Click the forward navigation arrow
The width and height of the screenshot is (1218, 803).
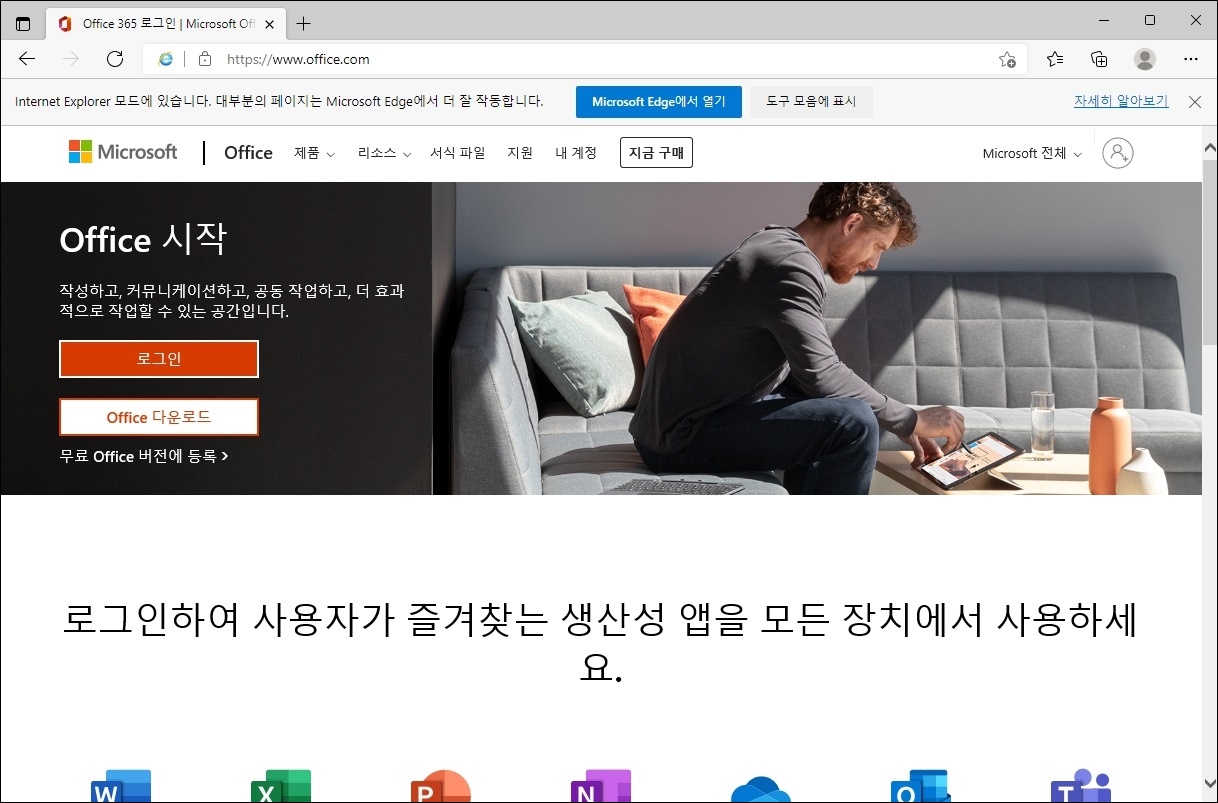click(71, 59)
